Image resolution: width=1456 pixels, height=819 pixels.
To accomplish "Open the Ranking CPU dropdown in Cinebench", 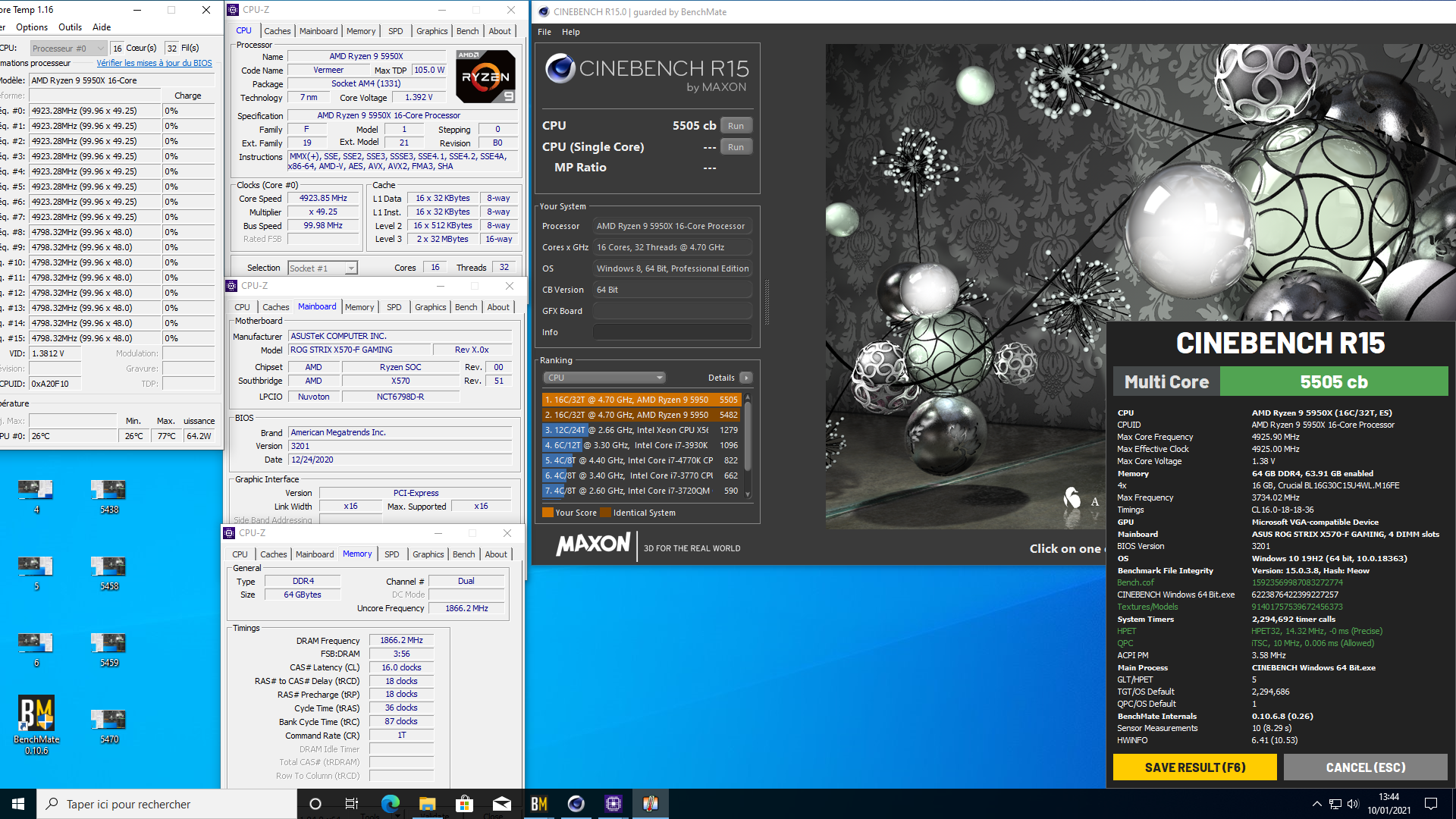I will [604, 378].
